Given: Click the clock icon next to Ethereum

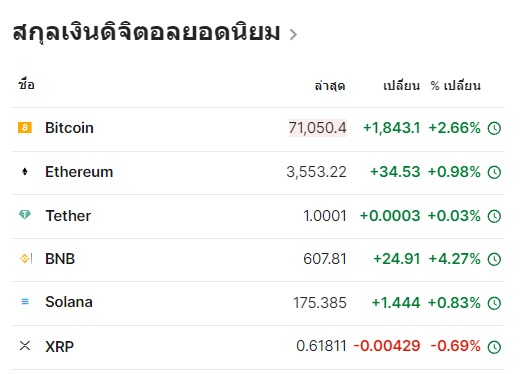Looking at the screenshot, I should [494, 172].
